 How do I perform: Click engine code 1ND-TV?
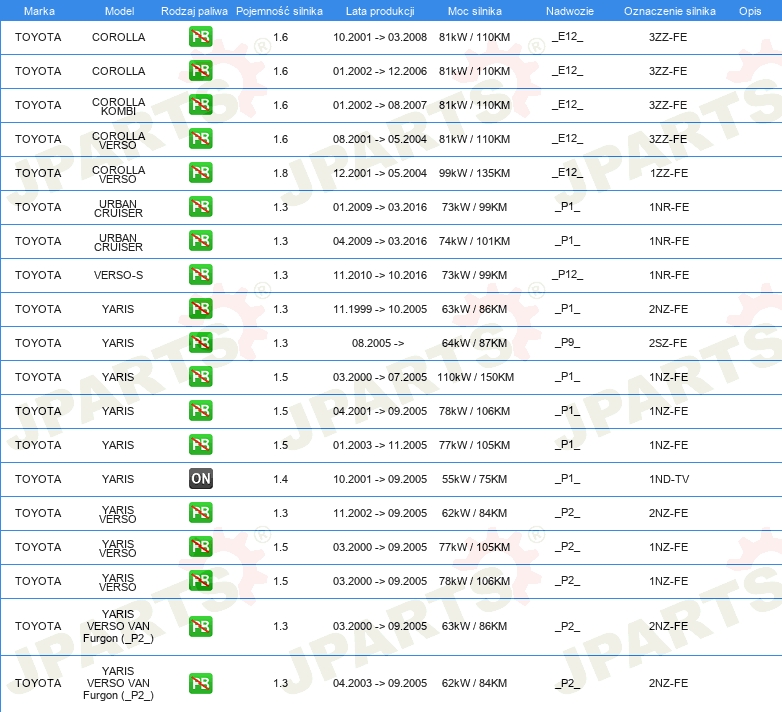click(x=669, y=479)
